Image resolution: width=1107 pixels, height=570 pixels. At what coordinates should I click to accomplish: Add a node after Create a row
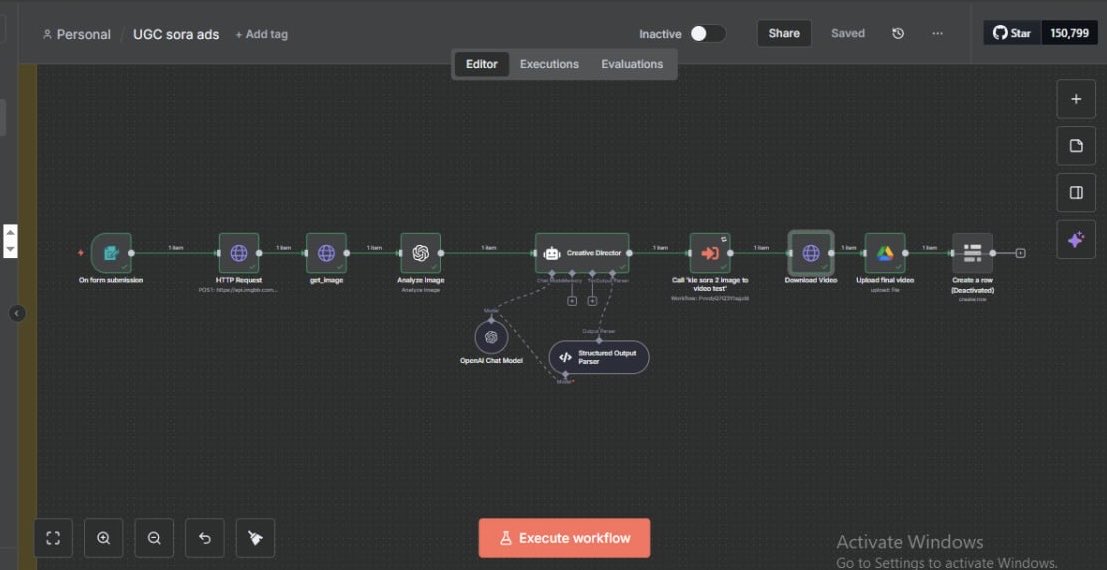1020,253
